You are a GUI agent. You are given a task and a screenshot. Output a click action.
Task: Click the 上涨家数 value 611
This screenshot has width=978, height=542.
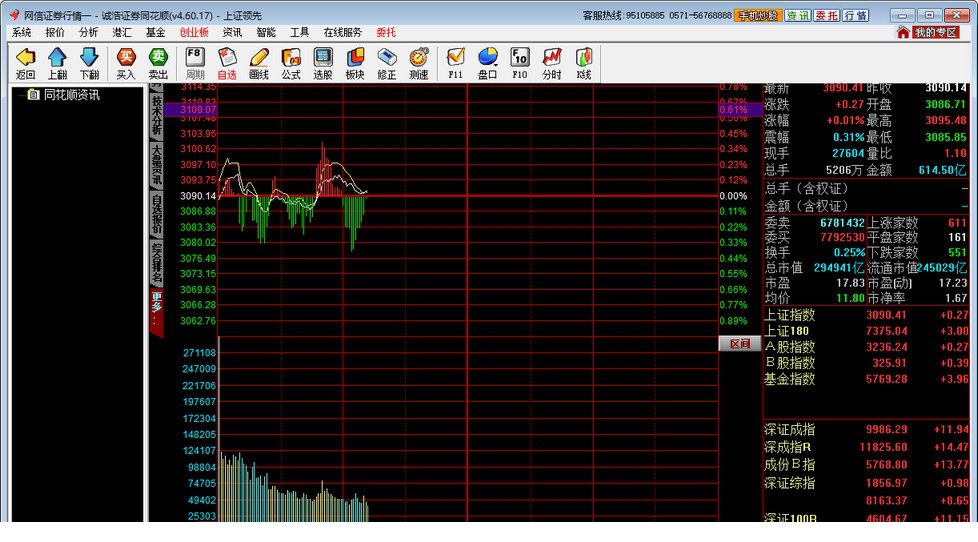click(957, 223)
